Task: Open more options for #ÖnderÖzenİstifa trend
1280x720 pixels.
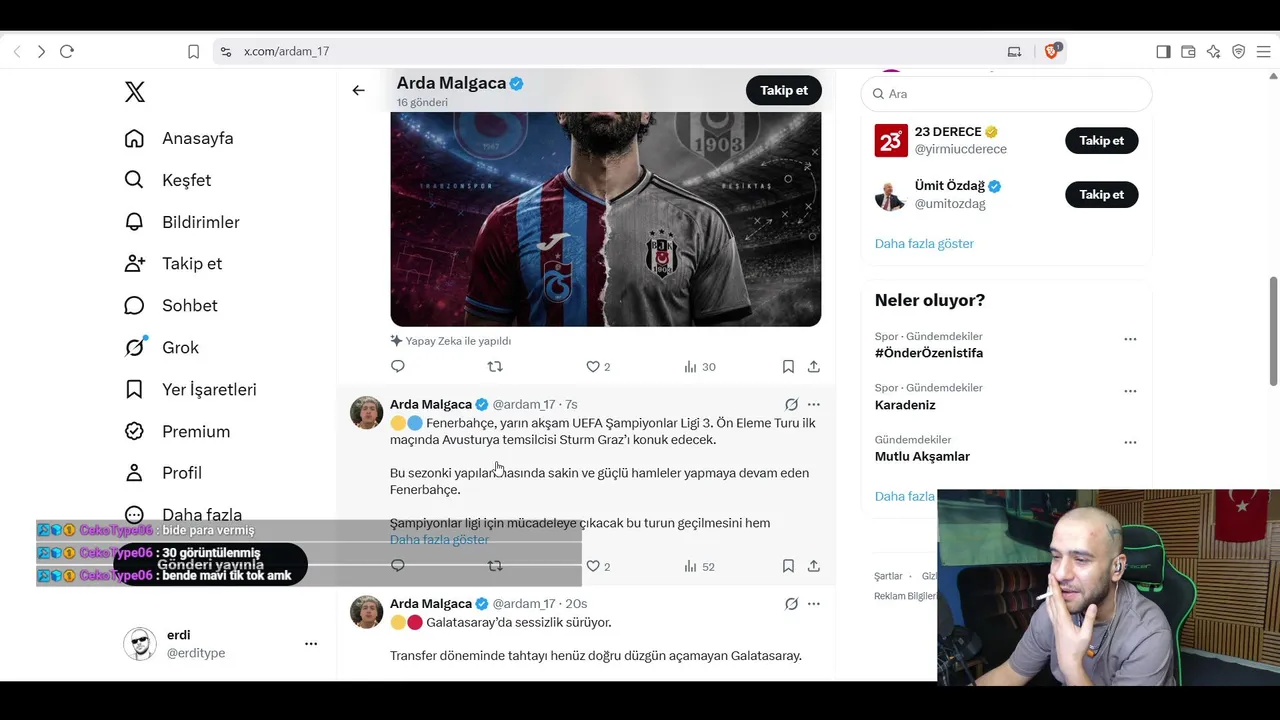Action: point(1130,339)
